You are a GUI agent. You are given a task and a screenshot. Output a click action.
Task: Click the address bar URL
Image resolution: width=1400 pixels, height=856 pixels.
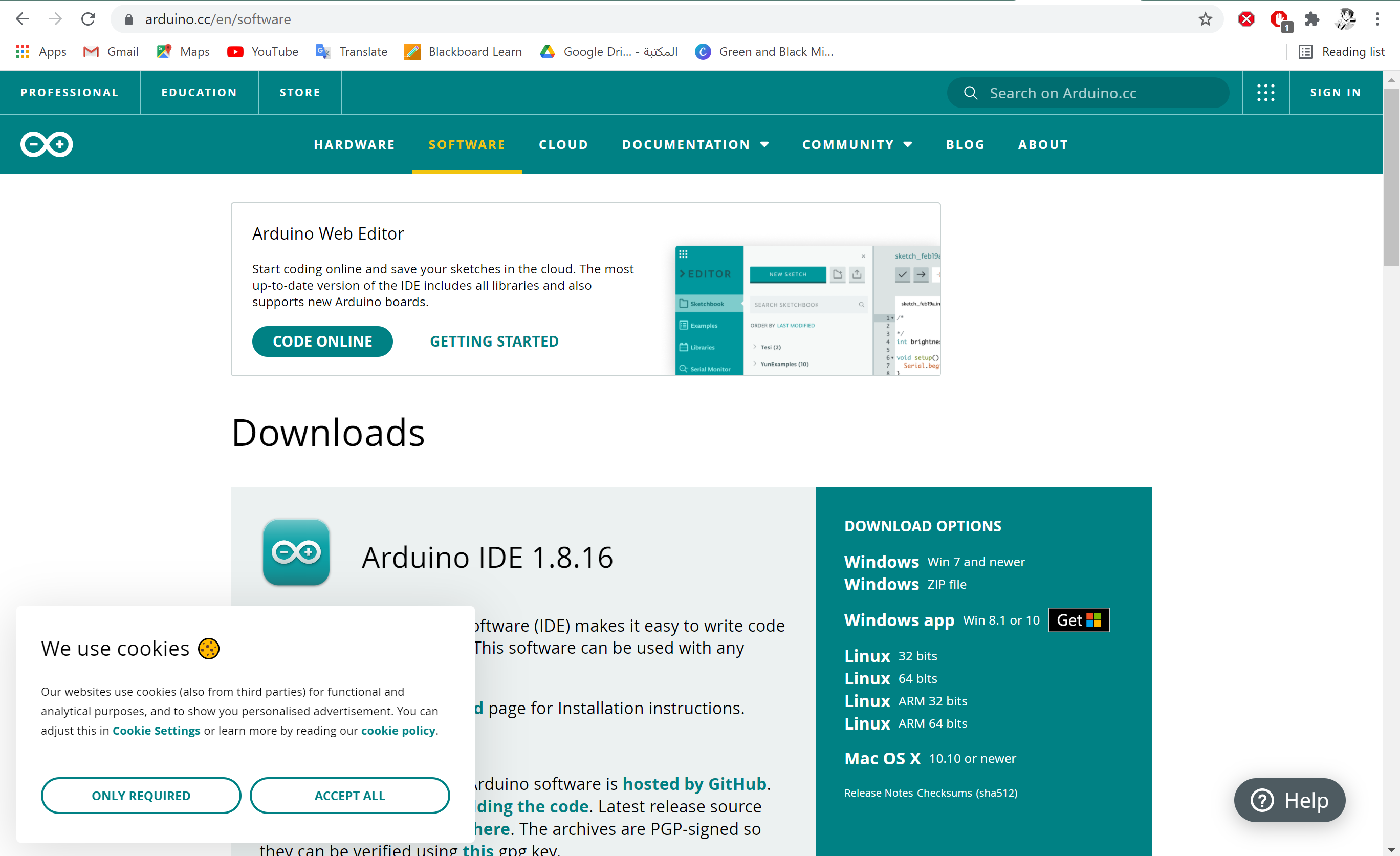218,19
